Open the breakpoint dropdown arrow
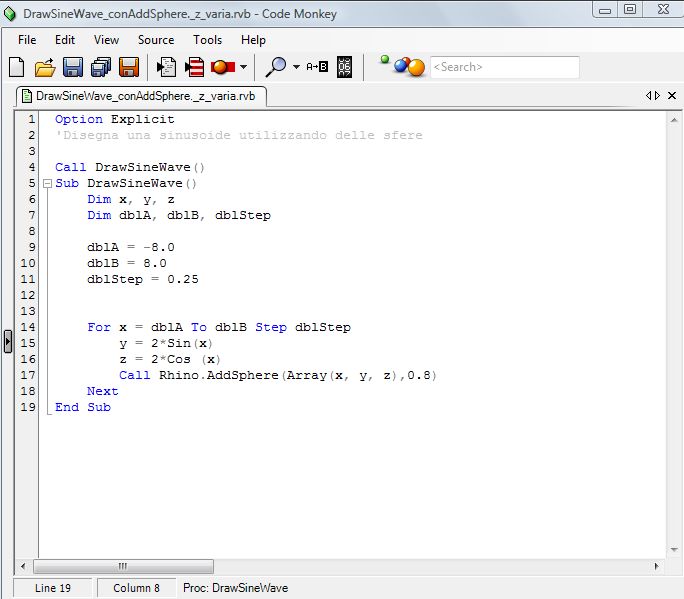Viewport: 684px width, 599px height. (243, 67)
